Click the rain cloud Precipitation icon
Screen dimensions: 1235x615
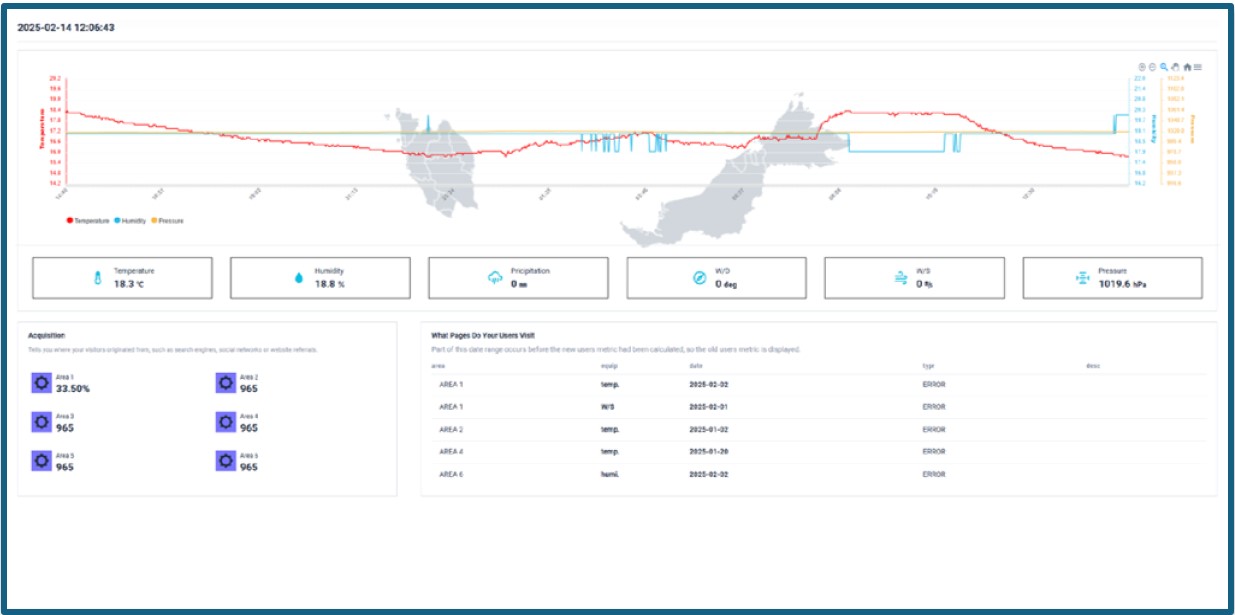[x=494, y=278]
